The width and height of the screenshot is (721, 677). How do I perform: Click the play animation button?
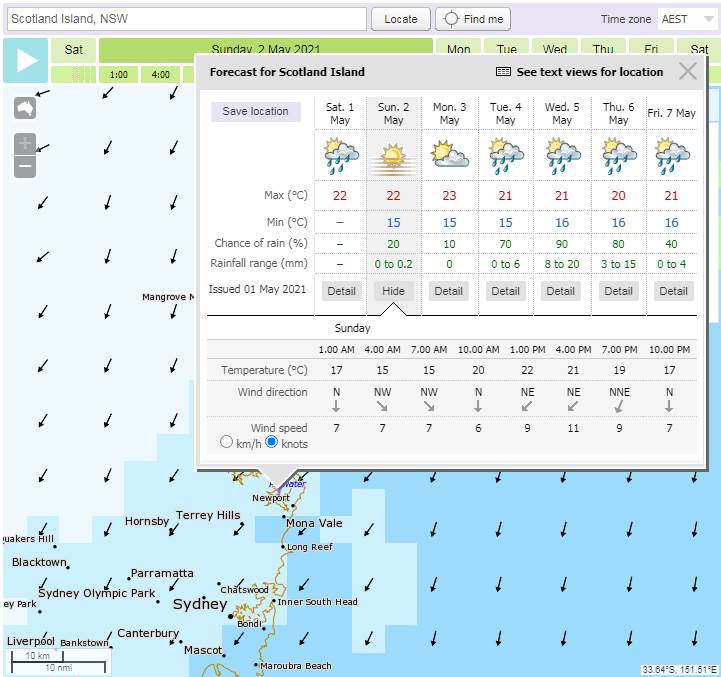pos(26,62)
